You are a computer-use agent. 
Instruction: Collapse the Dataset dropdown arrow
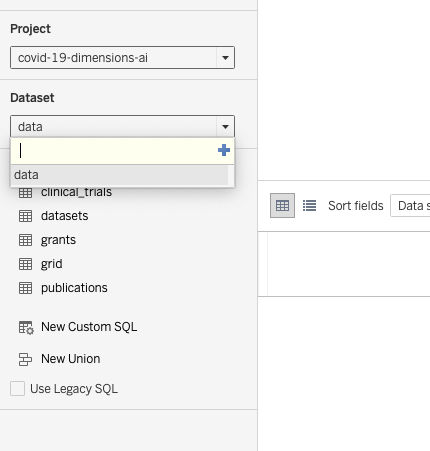point(225,127)
